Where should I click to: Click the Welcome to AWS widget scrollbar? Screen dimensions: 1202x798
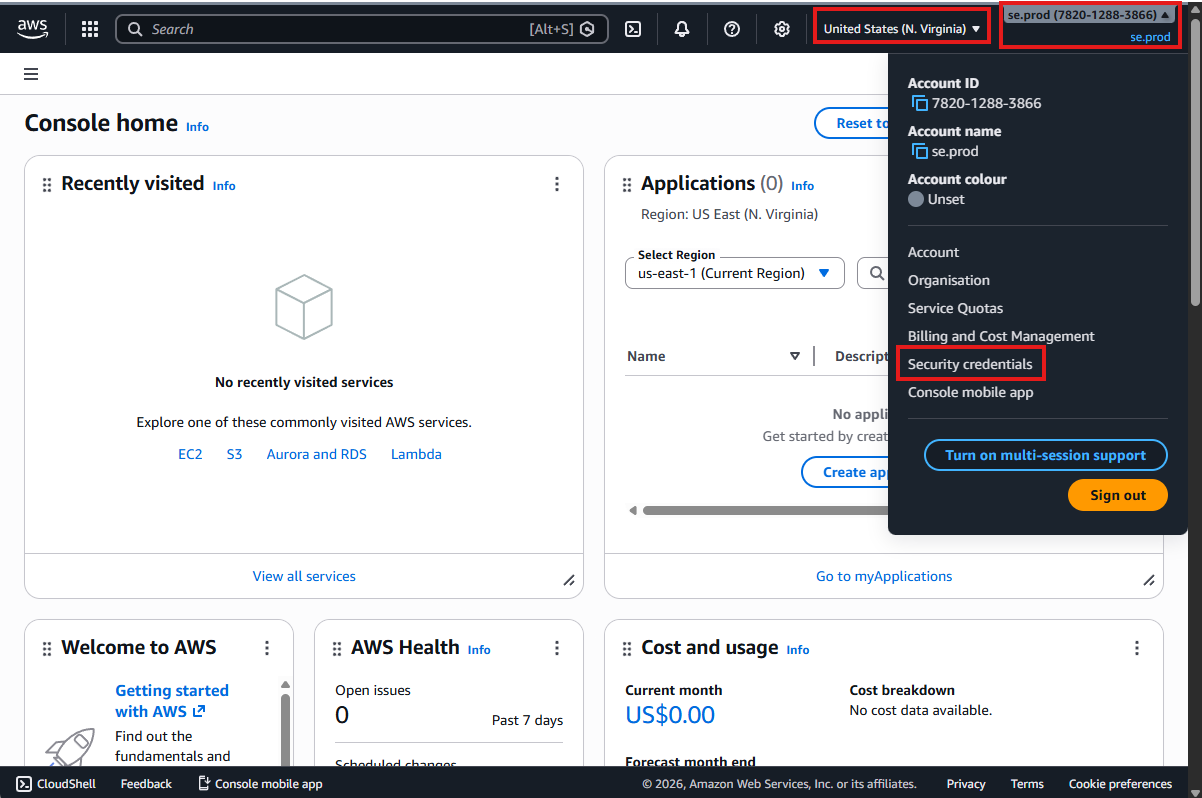[x=285, y=728]
